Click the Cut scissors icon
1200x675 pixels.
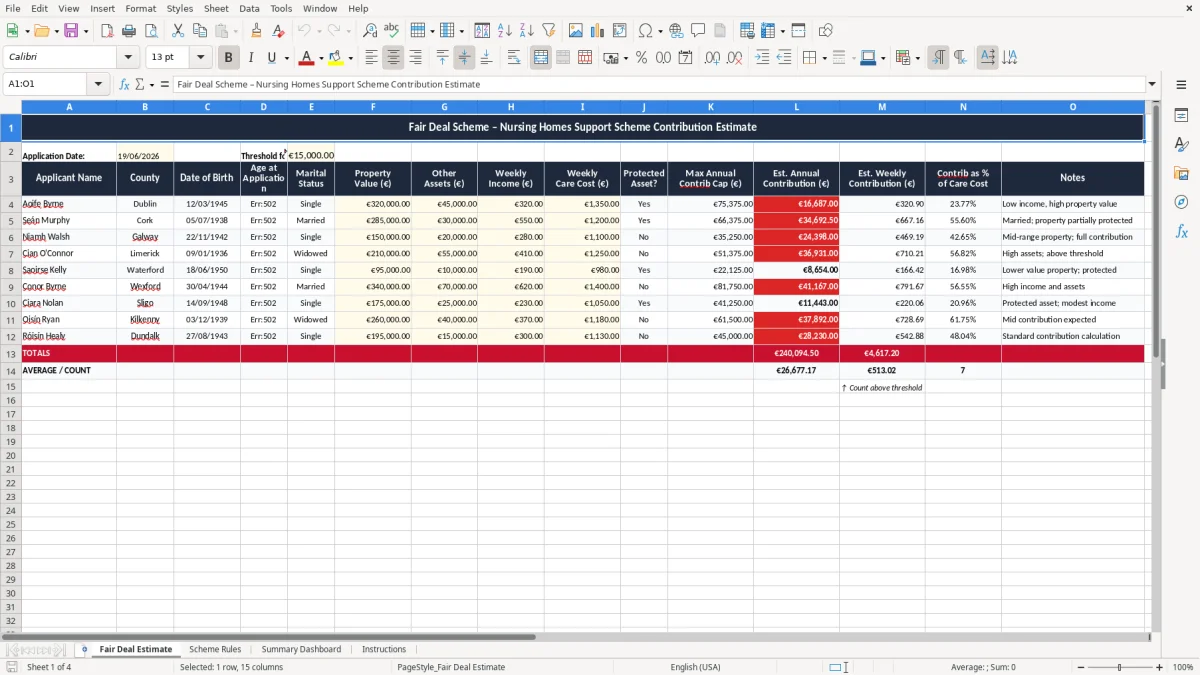pos(178,31)
